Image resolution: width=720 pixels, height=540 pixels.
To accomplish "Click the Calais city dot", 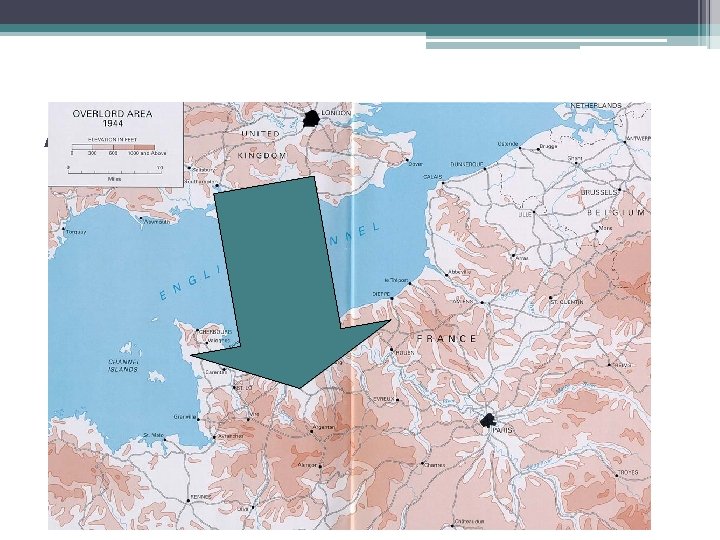I will tap(443, 183).
